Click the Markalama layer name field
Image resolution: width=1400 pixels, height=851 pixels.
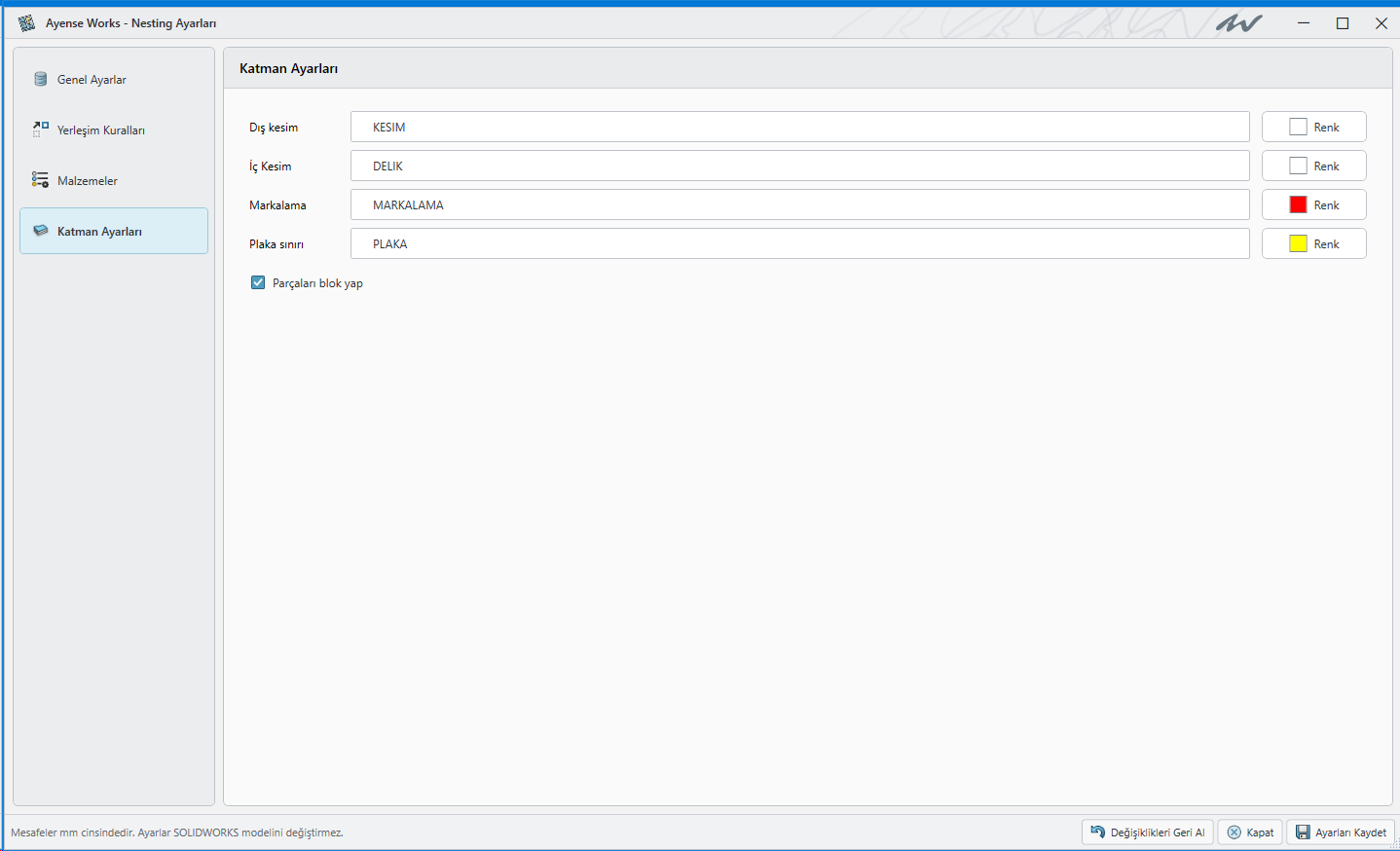click(799, 204)
